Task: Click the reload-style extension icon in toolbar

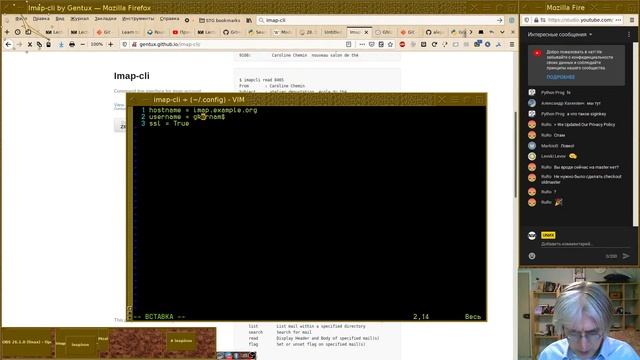Action: pos(434,44)
